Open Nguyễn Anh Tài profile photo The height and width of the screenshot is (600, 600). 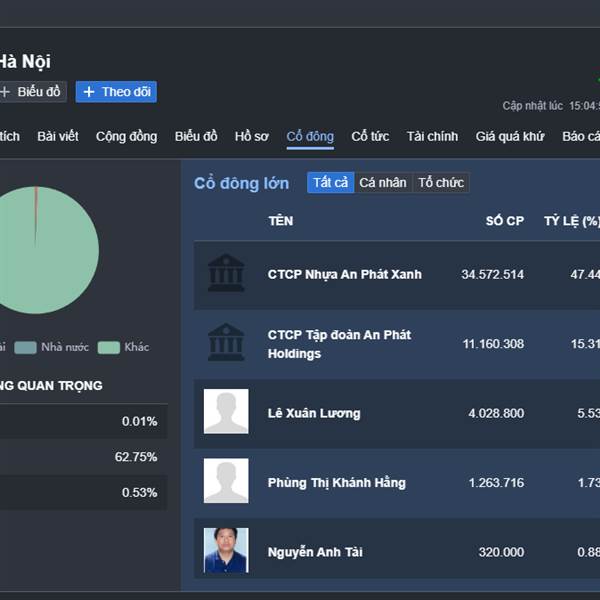[x=226, y=550]
